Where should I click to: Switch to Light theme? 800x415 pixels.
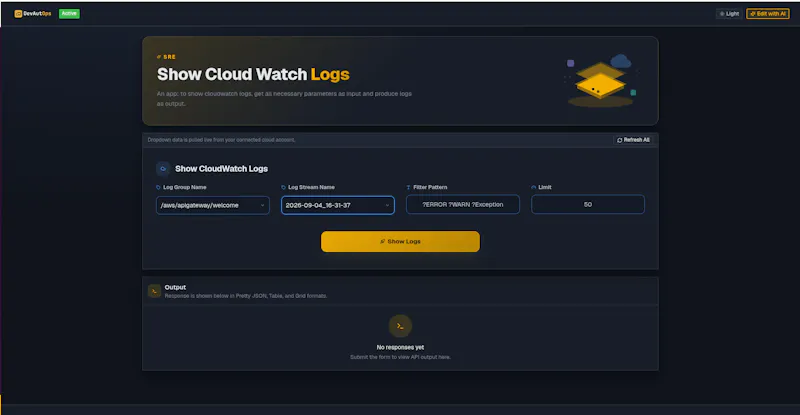(x=729, y=14)
